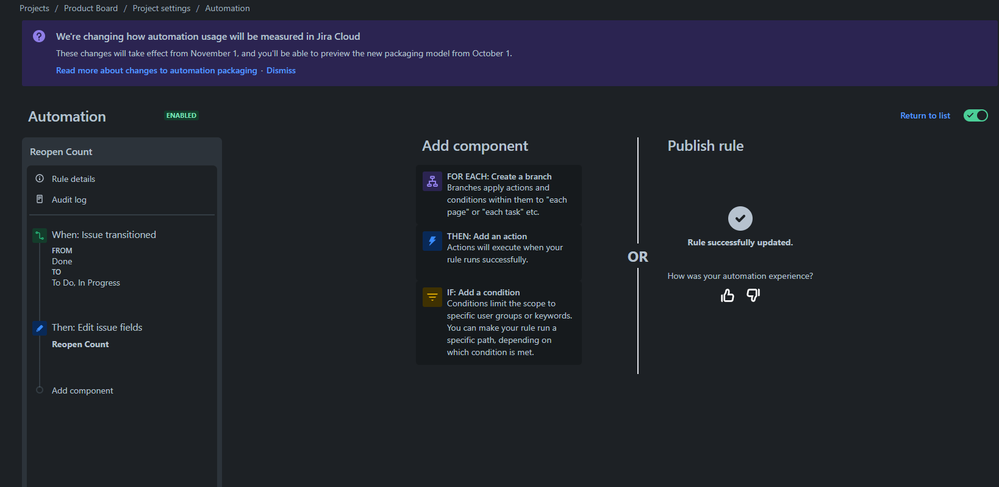The height and width of the screenshot is (487, 999).
Task: Click the Reopen Count rule title
Action: tap(61, 152)
